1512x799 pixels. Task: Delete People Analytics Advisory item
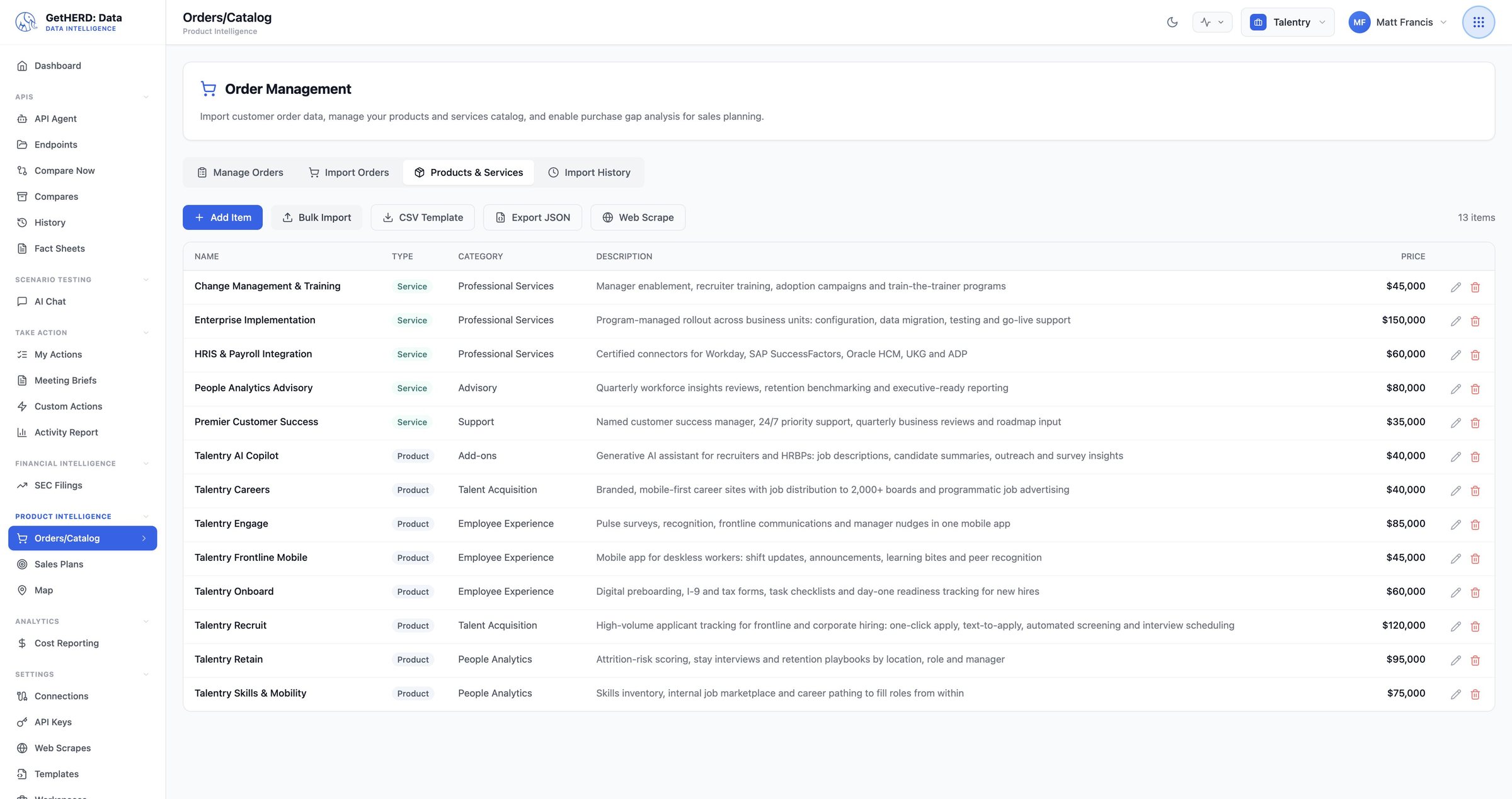point(1475,389)
